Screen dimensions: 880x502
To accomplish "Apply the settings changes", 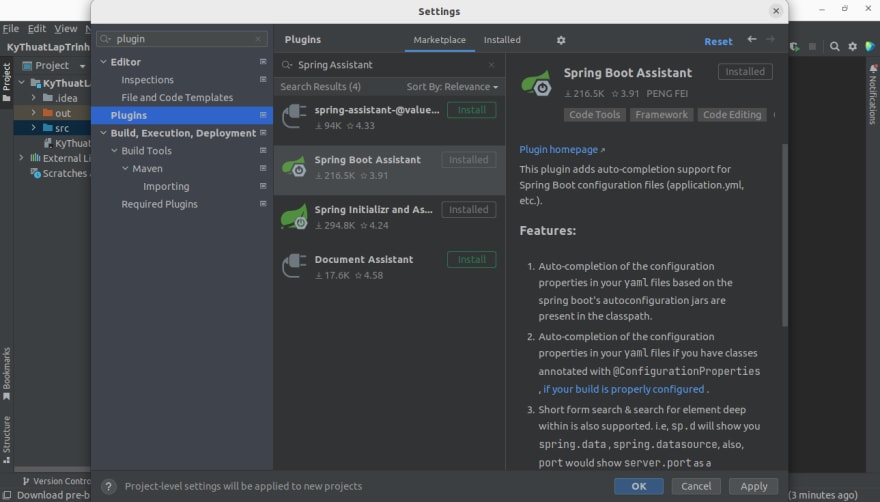I will tap(754, 486).
